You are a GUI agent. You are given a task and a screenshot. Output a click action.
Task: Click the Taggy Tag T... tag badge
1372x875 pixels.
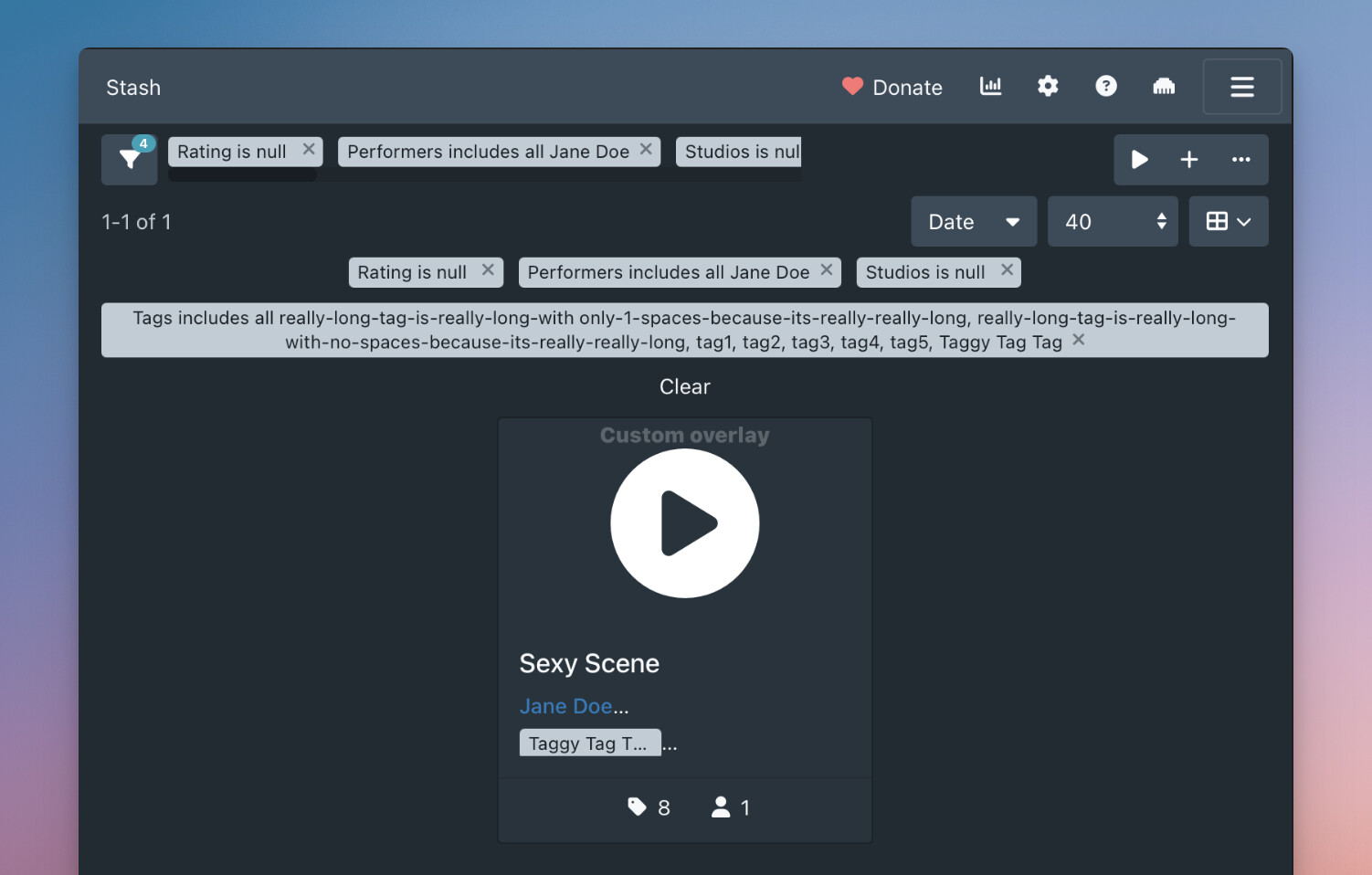tap(590, 743)
